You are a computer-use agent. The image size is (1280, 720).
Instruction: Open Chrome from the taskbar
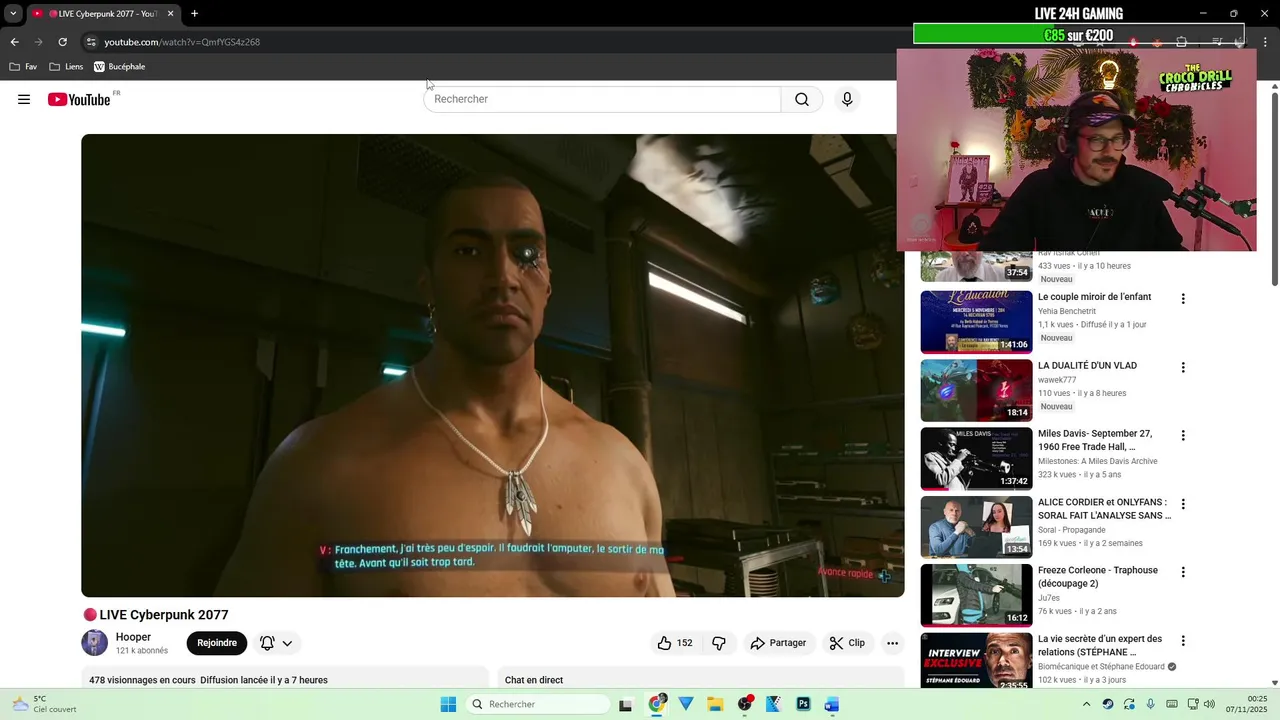[x=657, y=704]
